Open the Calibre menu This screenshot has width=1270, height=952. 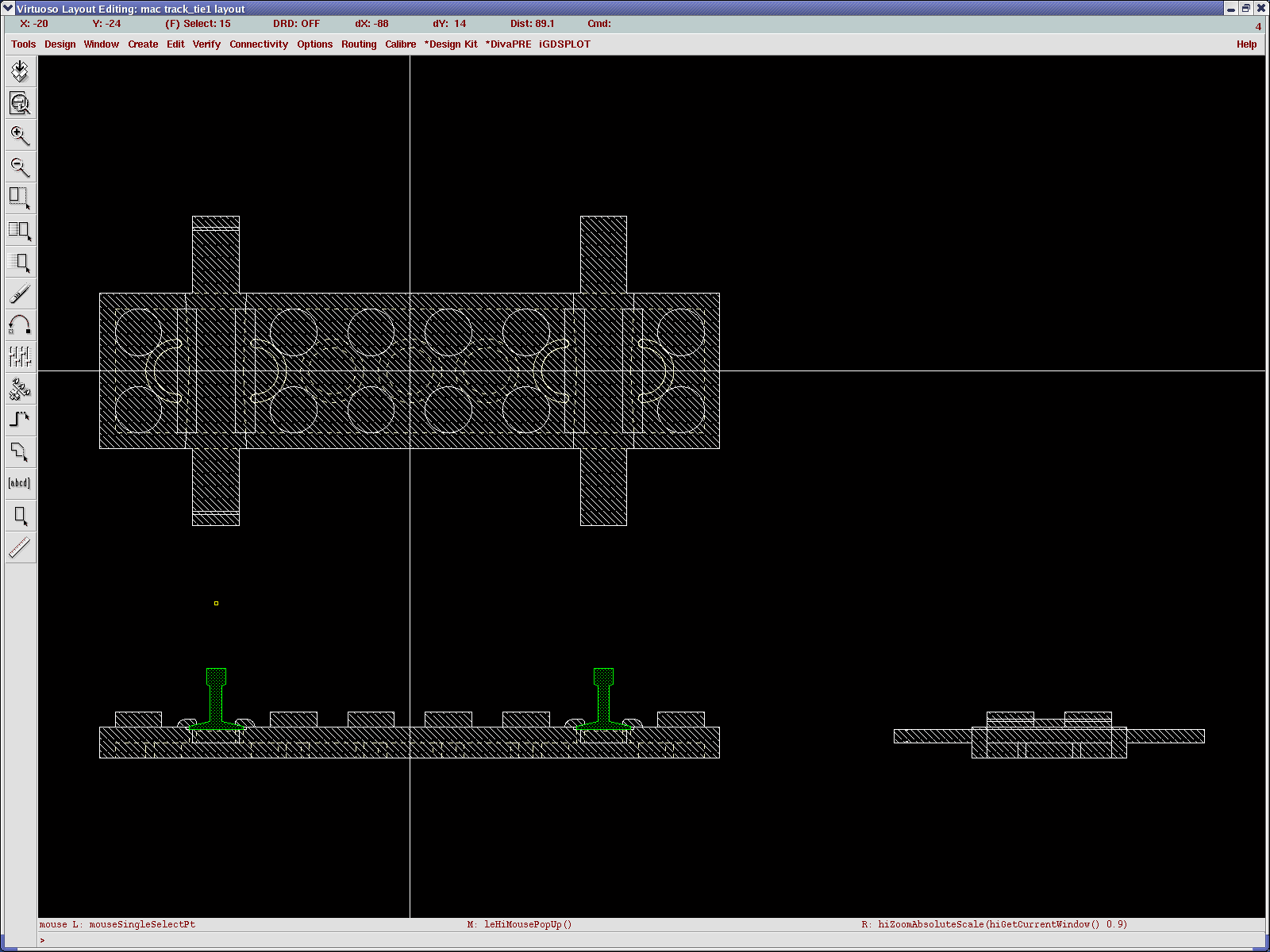(401, 44)
